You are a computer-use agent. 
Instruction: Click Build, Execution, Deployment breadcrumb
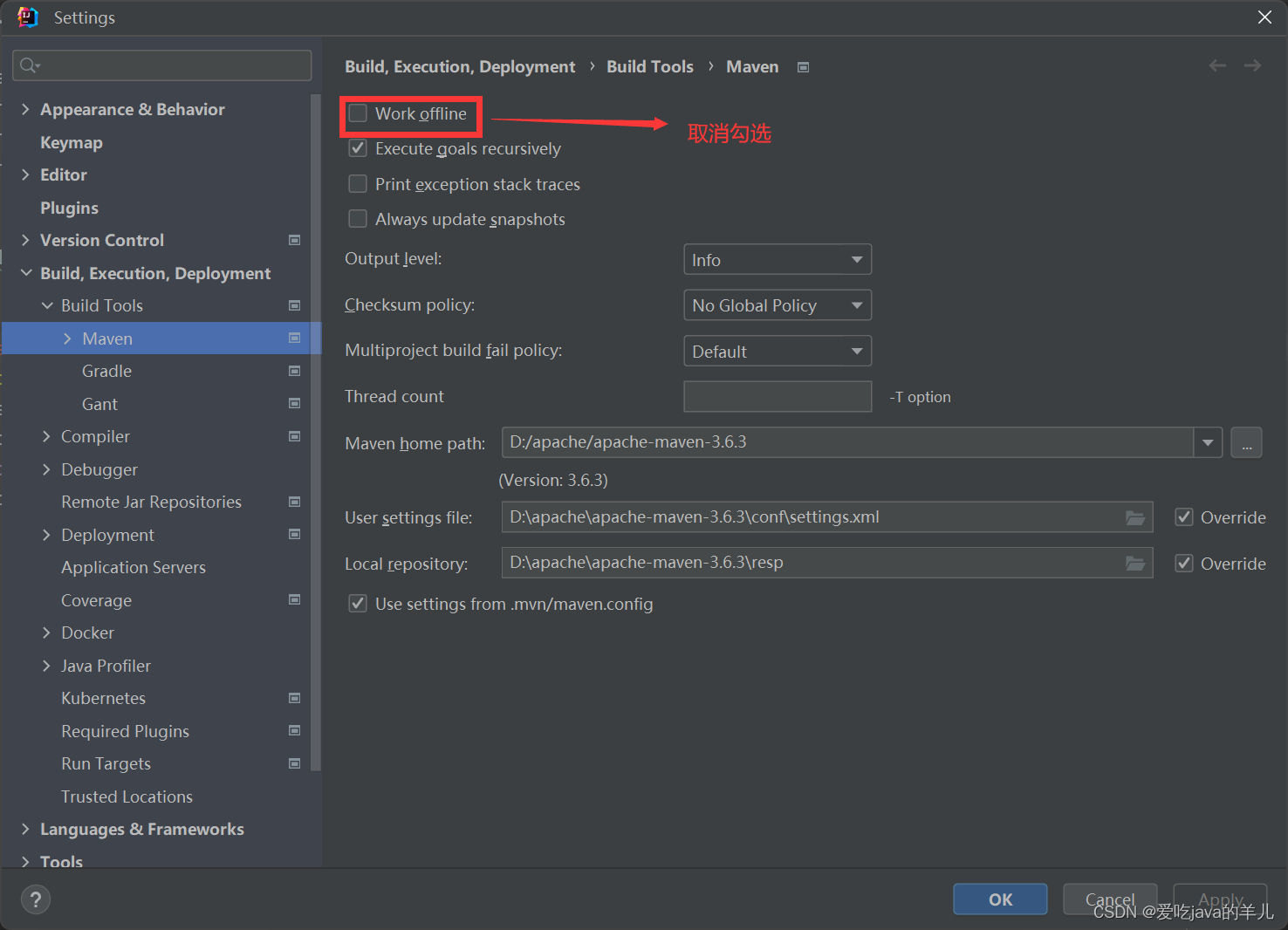pyautogui.click(x=460, y=66)
